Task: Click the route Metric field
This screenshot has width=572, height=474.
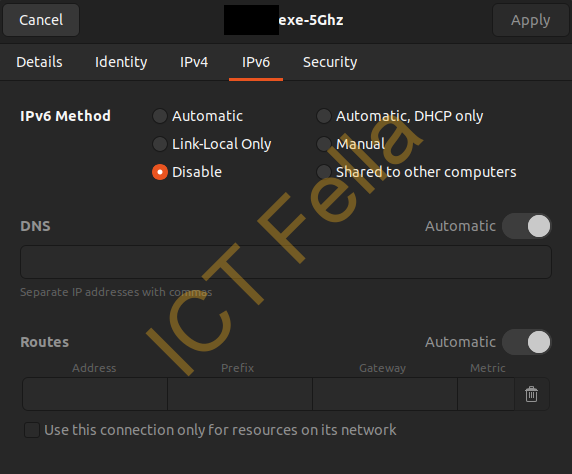Action: [x=486, y=394]
